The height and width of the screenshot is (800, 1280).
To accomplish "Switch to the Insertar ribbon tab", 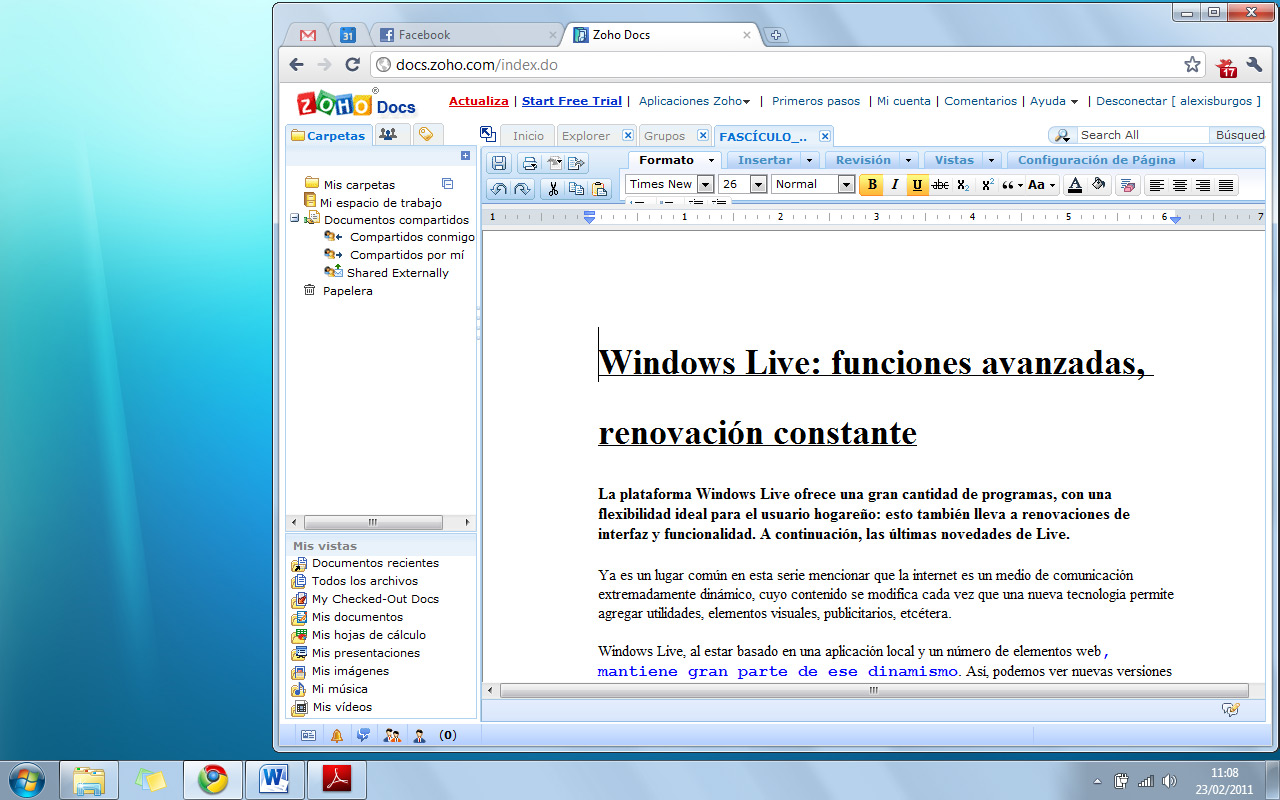I will click(764, 160).
